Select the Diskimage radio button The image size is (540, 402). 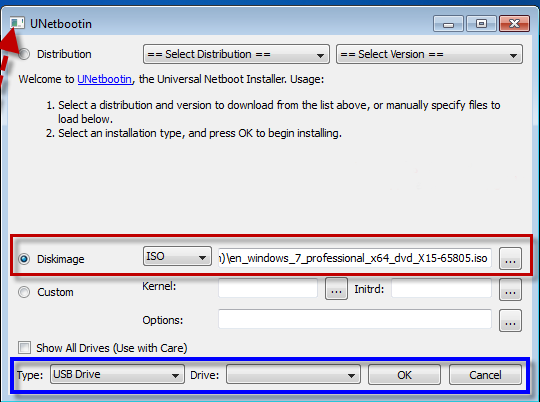[x=24, y=259]
